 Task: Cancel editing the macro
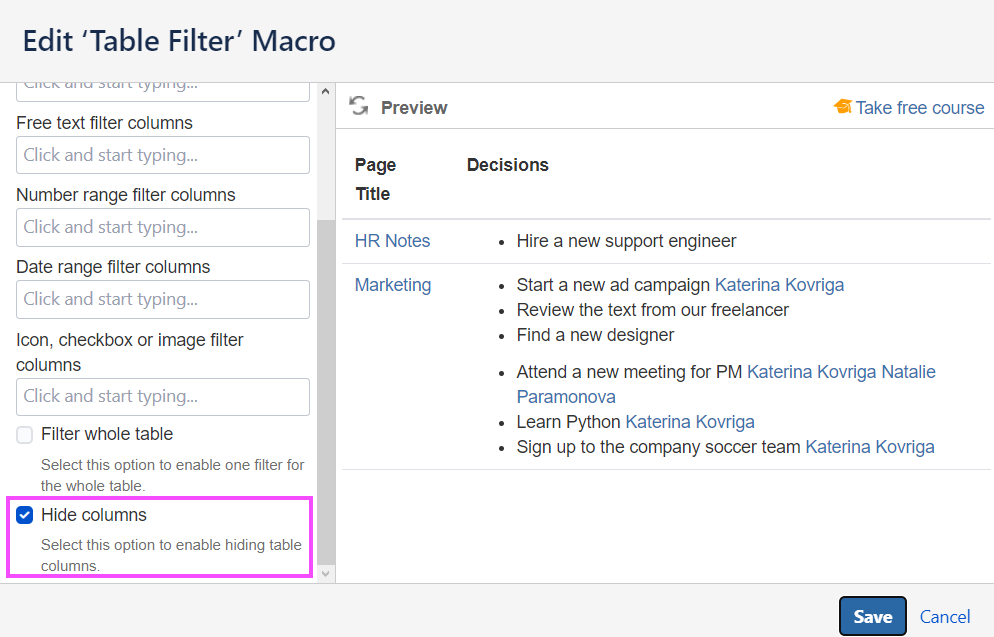click(x=945, y=617)
